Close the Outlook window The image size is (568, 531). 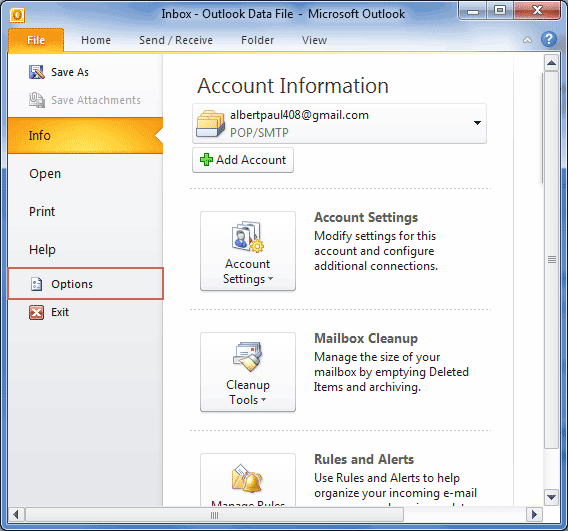coord(537,11)
